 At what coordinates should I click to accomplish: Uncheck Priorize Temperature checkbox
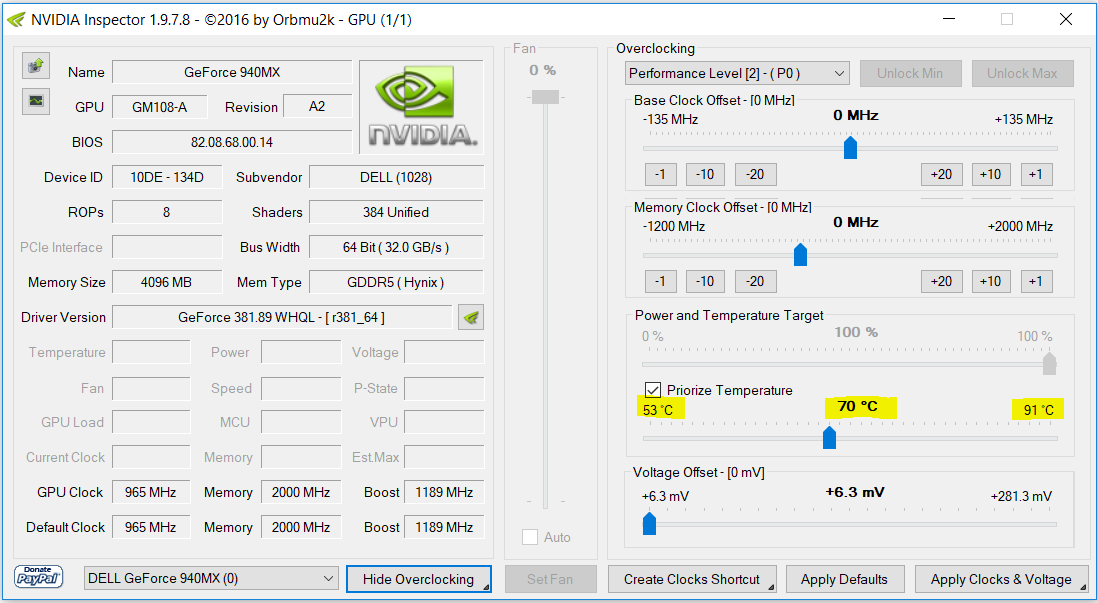tap(653, 390)
